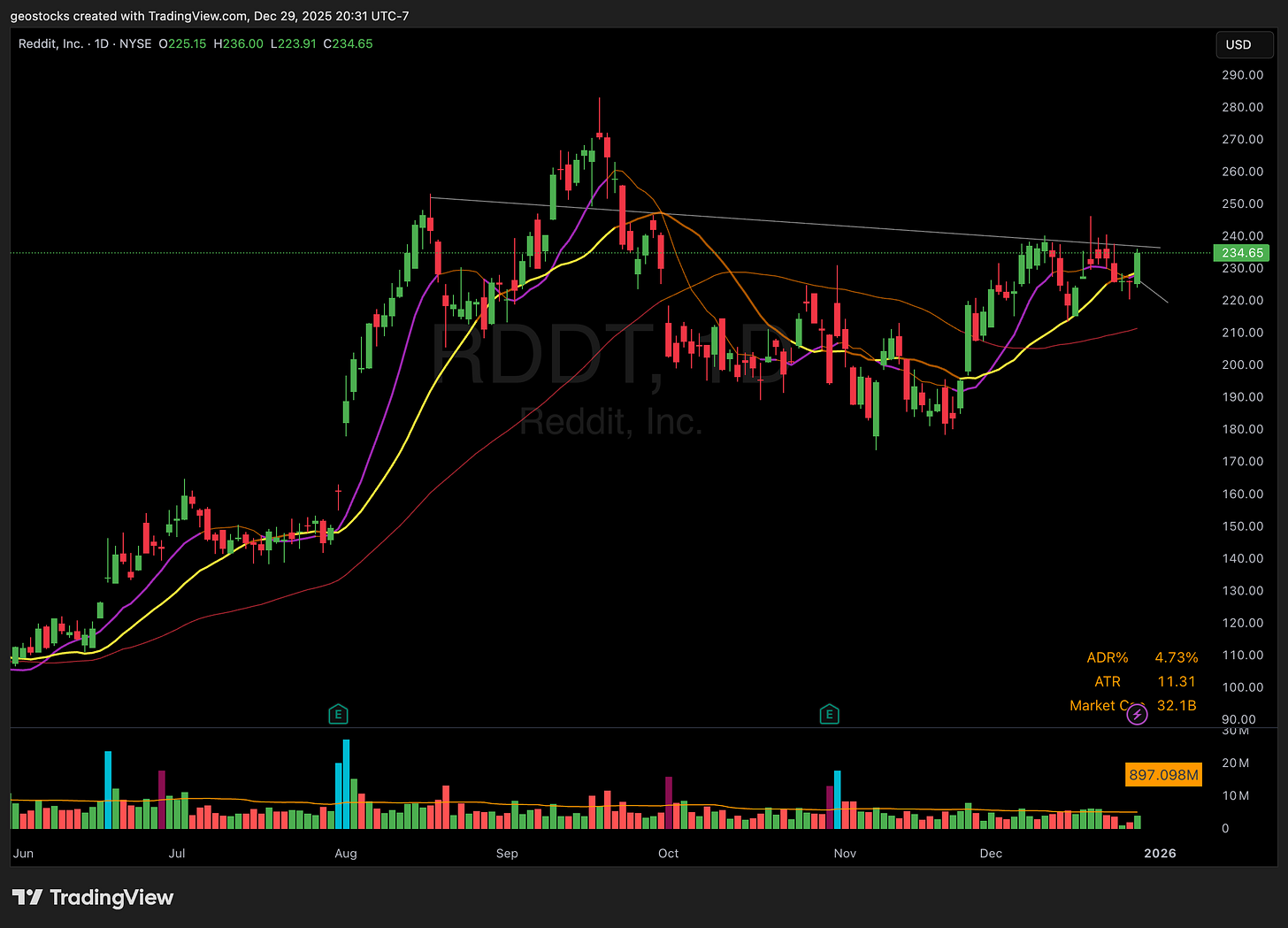Click the Sep label on time axis
The height and width of the screenshot is (928, 1288).
(507, 854)
